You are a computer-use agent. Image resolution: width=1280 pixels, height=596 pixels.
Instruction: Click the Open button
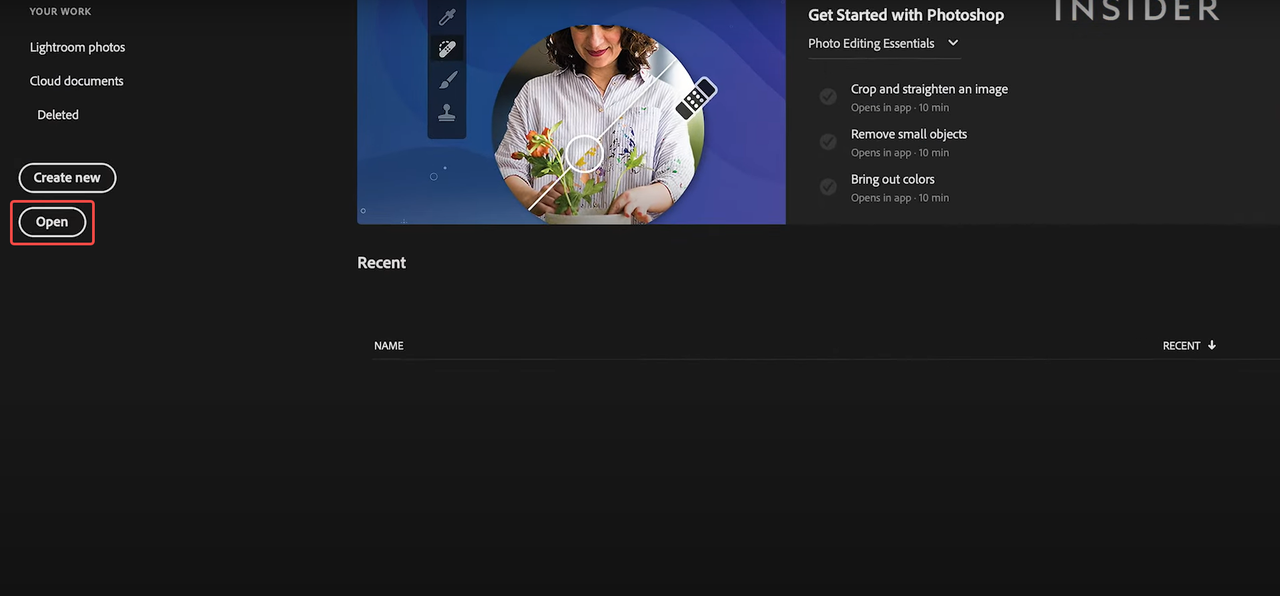pos(52,222)
